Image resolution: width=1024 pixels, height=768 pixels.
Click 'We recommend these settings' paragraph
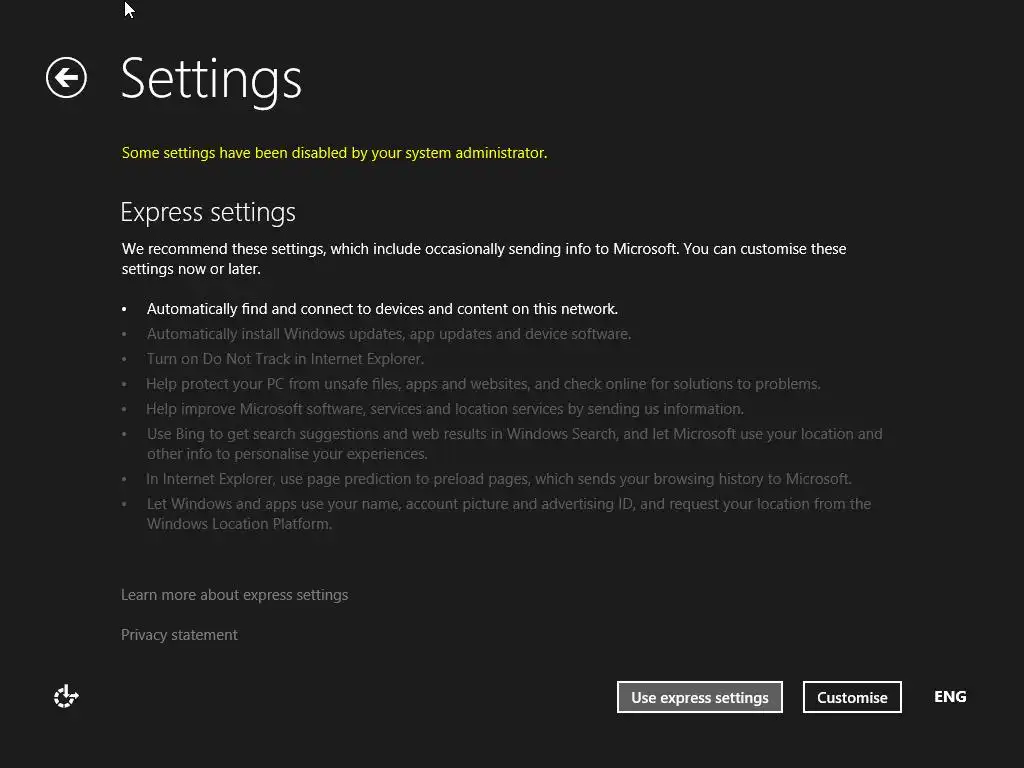[x=484, y=259]
